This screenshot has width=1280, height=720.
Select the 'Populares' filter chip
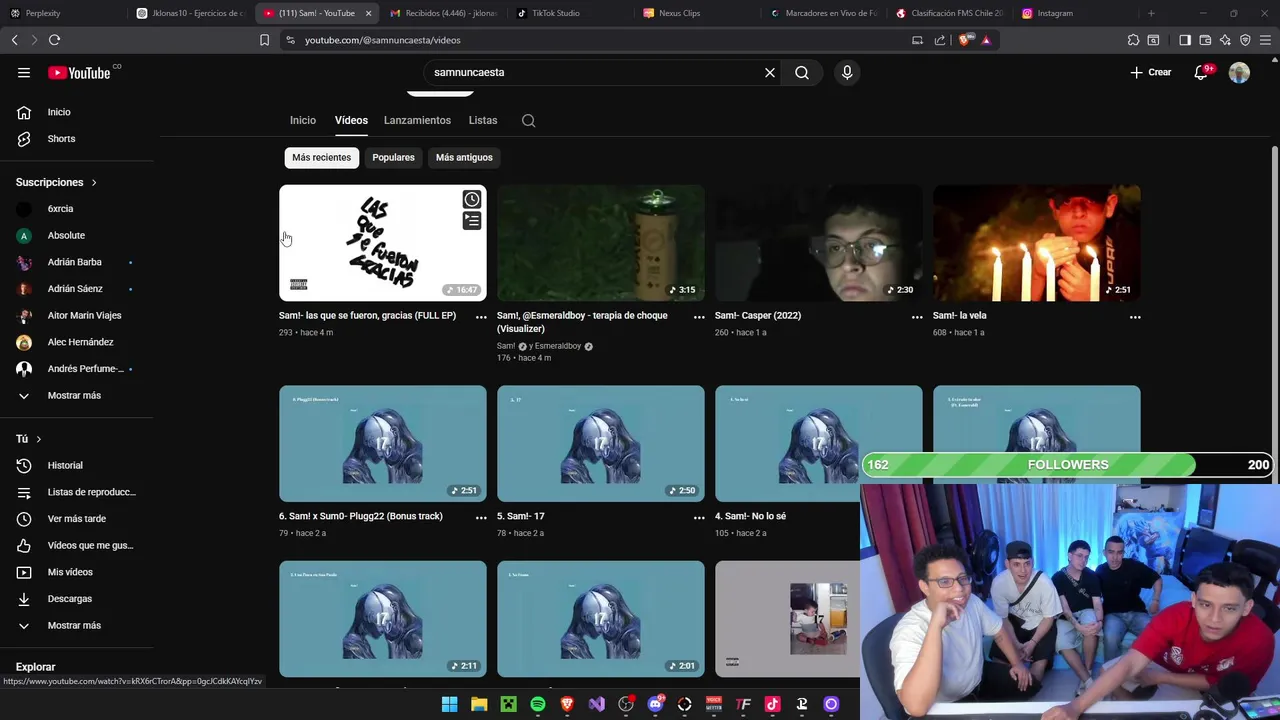(393, 157)
